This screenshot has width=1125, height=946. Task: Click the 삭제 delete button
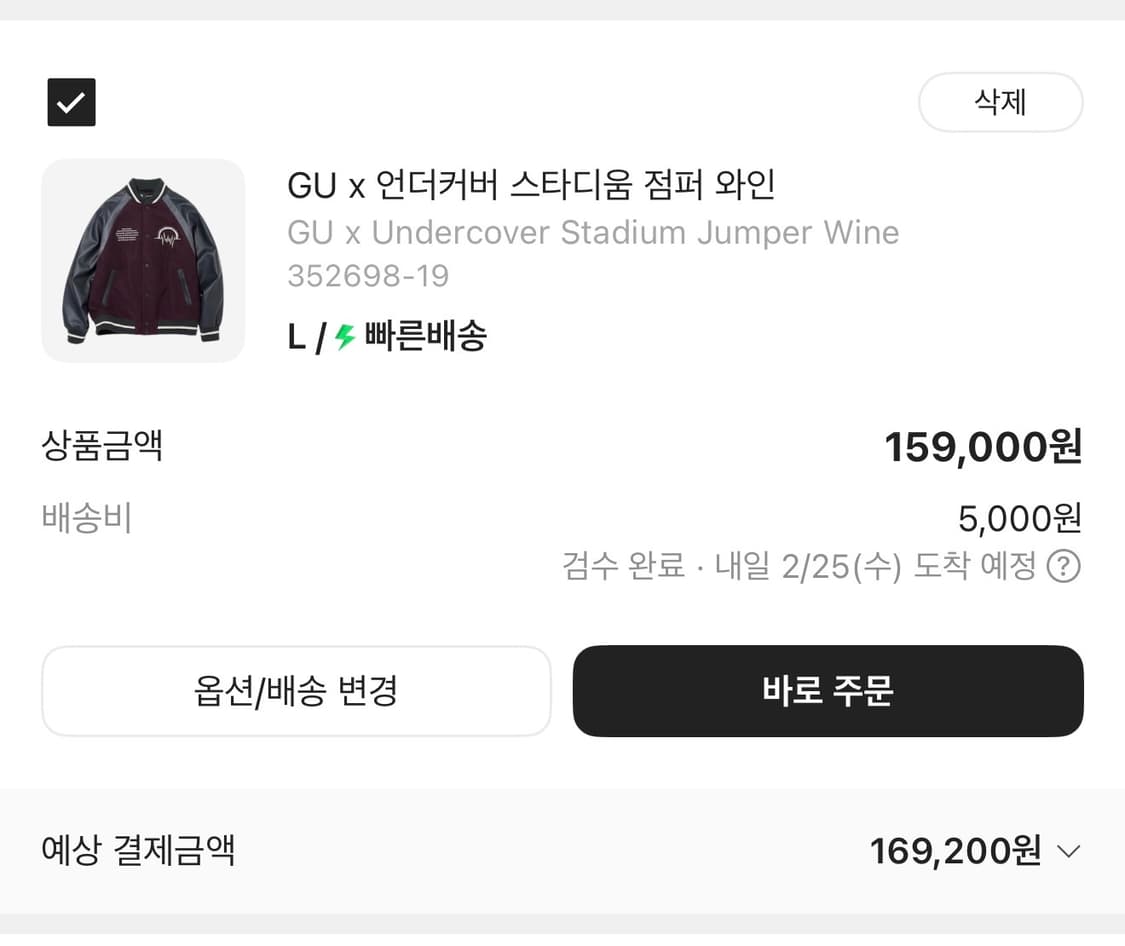1000,102
